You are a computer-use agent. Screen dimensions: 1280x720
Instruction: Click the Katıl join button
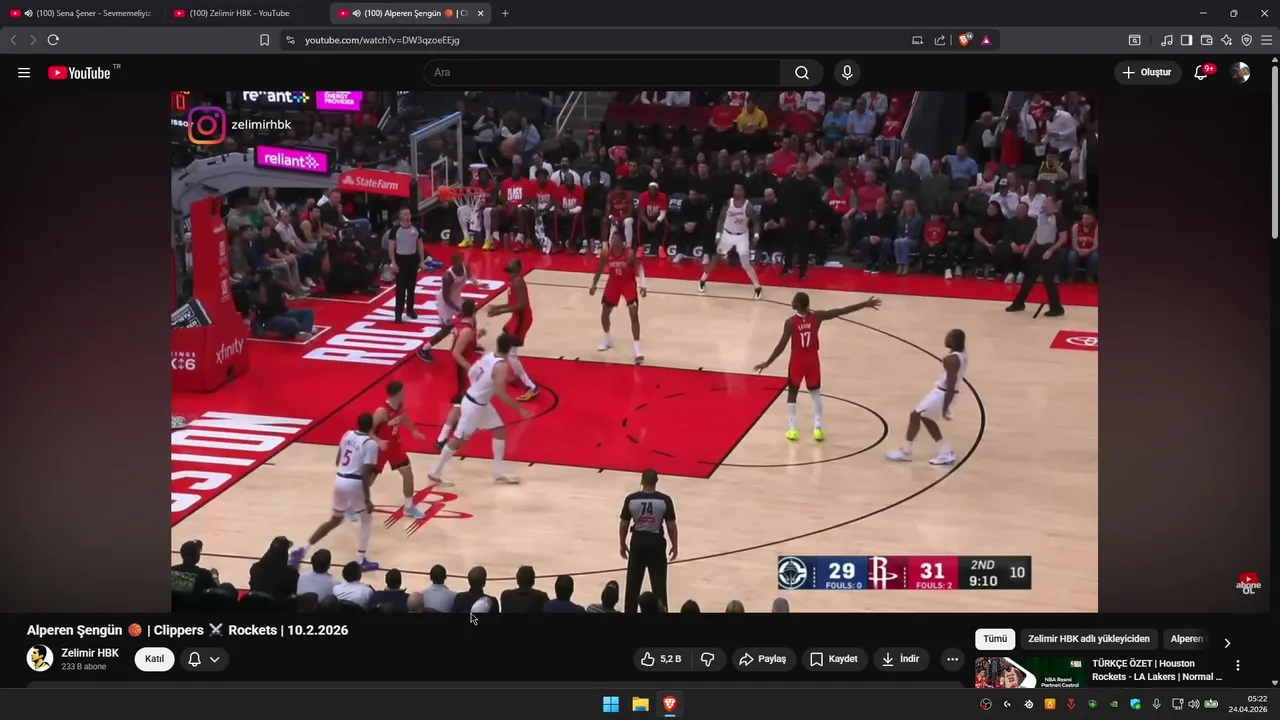(x=154, y=659)
